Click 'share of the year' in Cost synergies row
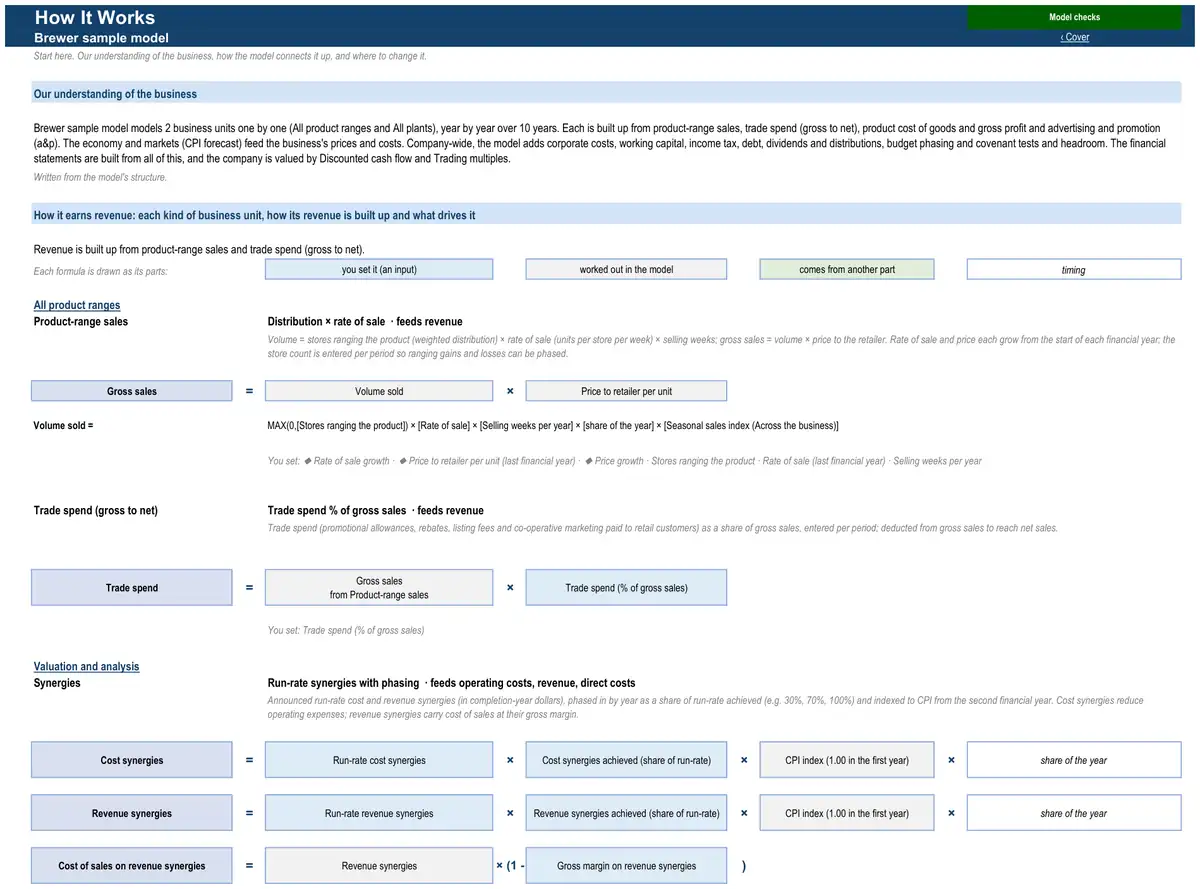Screen dimensions: 1200x889 [1074, 760]
